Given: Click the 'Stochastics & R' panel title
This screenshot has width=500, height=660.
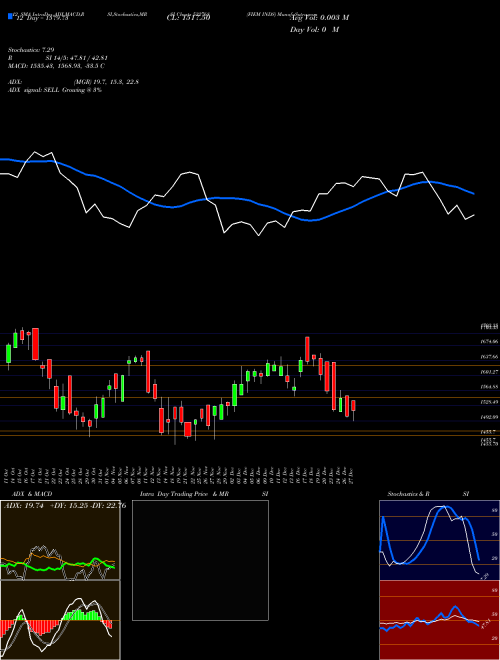Looking at the screenshot, I should (408, 494).
